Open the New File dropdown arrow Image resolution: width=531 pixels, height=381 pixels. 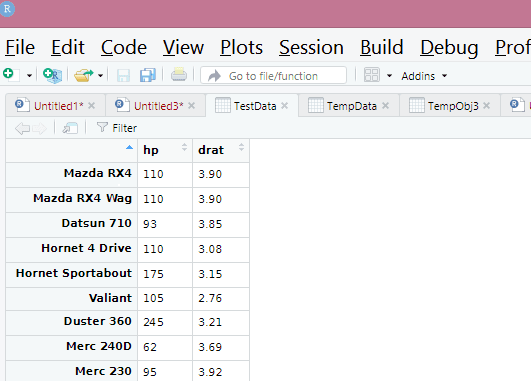(x=29, y=76)
